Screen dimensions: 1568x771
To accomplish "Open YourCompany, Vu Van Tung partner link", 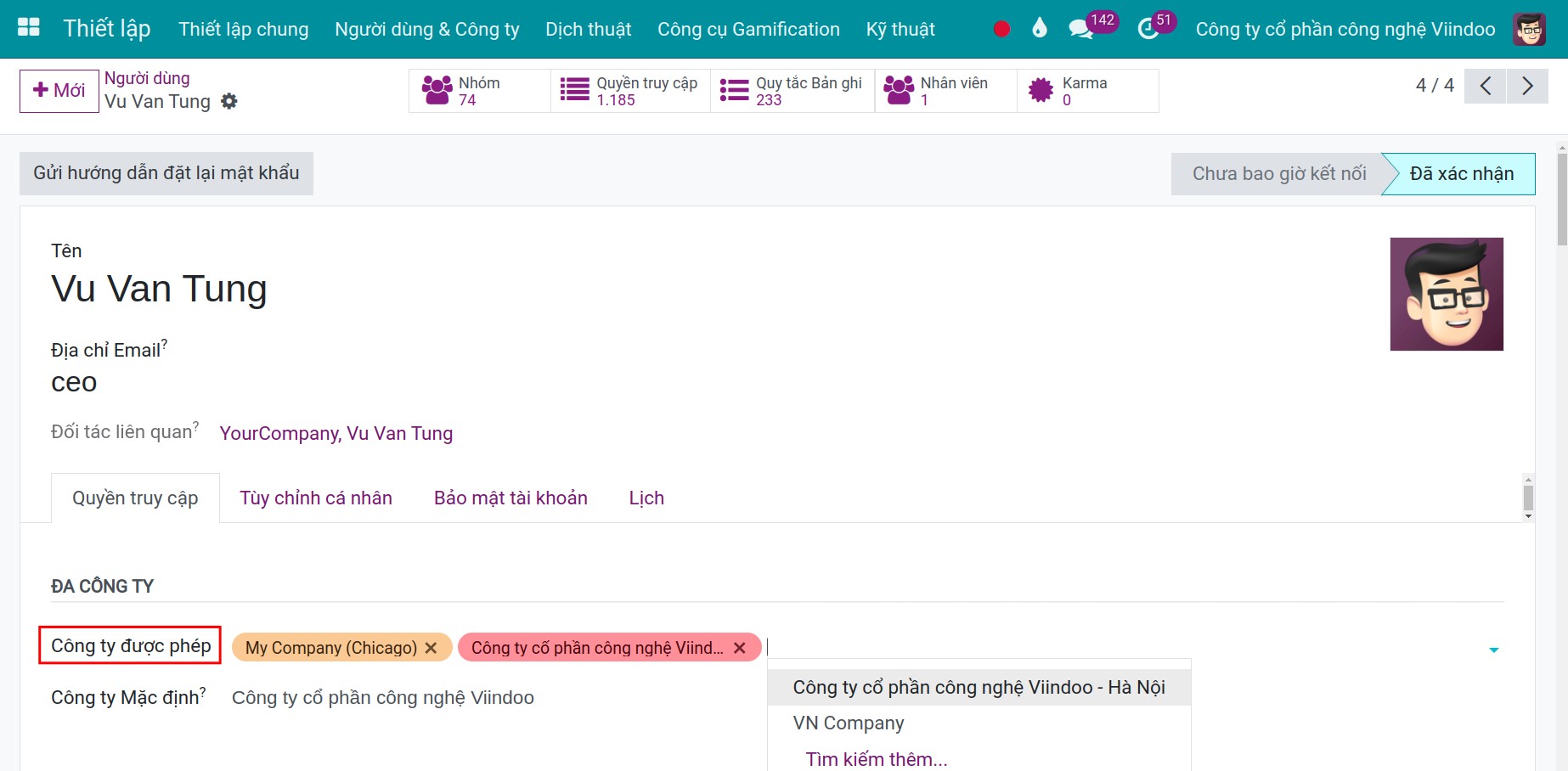I will pos(336,433).
